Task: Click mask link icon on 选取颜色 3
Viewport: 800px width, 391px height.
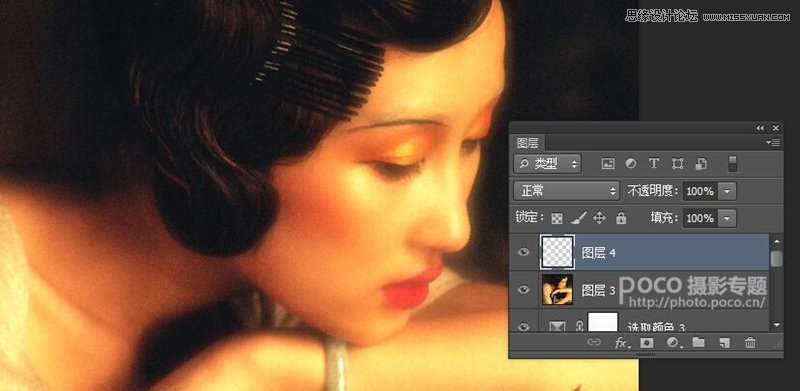Action: [579, 326]
